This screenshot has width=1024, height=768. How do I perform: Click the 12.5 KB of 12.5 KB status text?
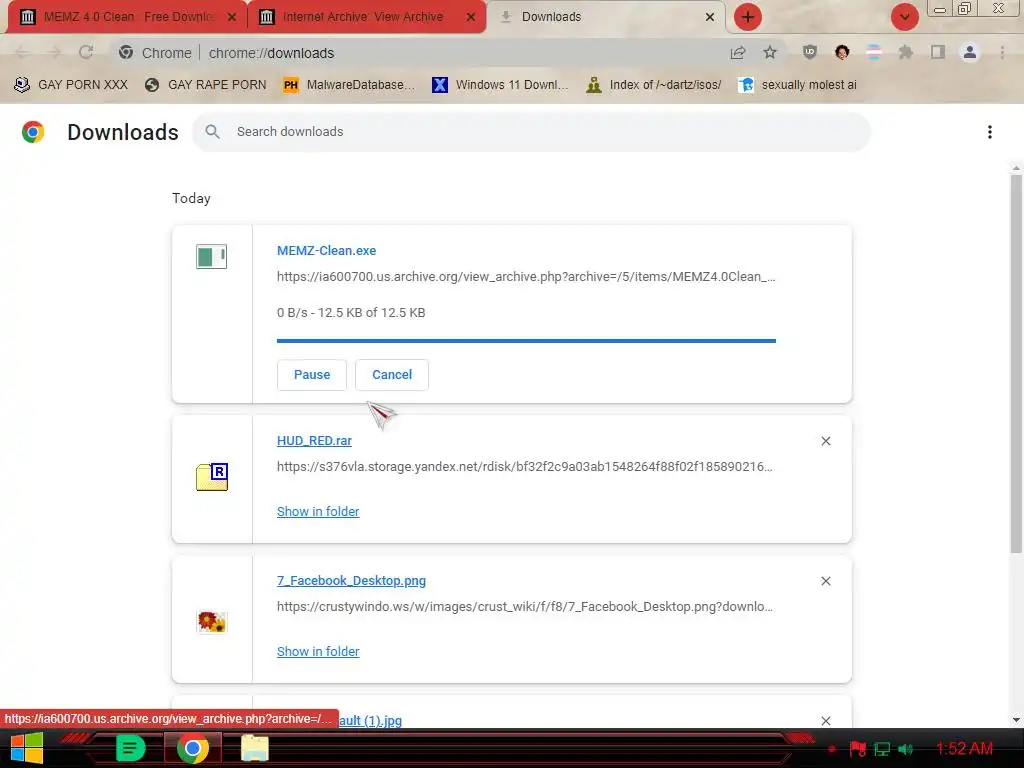tap(372, 313)
